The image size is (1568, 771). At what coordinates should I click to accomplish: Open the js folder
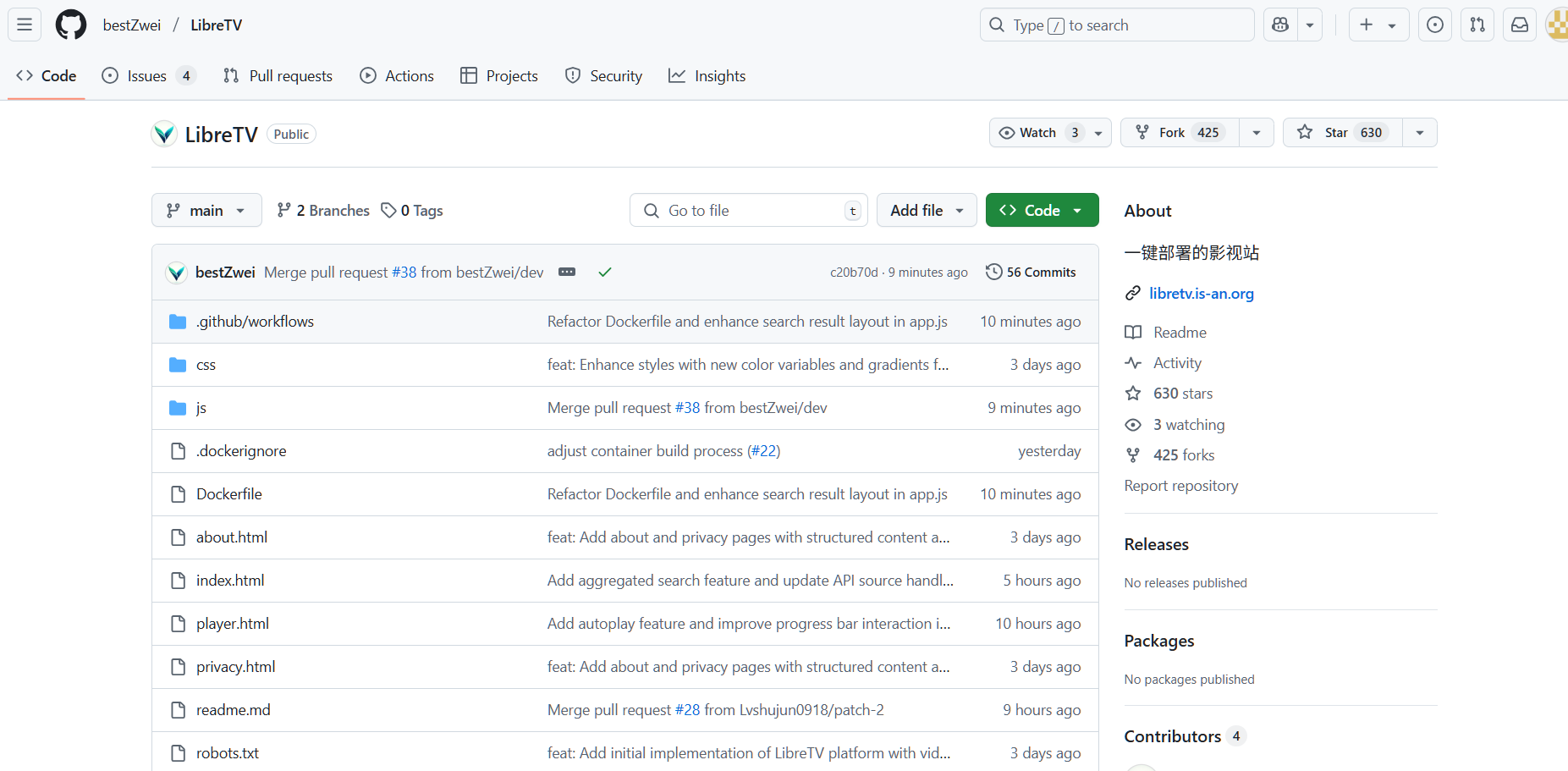pos(201,408)
